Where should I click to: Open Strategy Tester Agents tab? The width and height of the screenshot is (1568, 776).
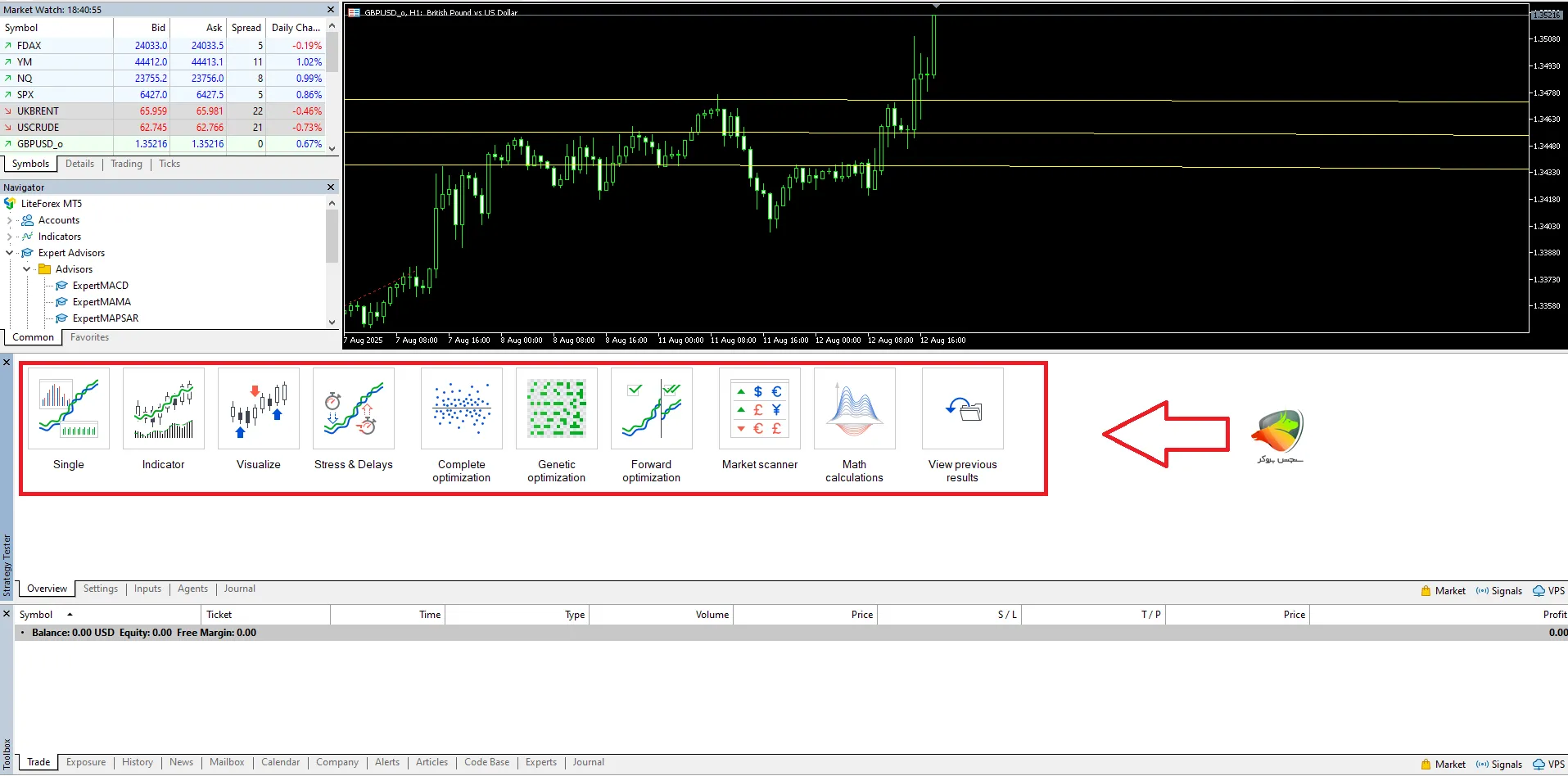pyautogui.click(x=192, y=589)
